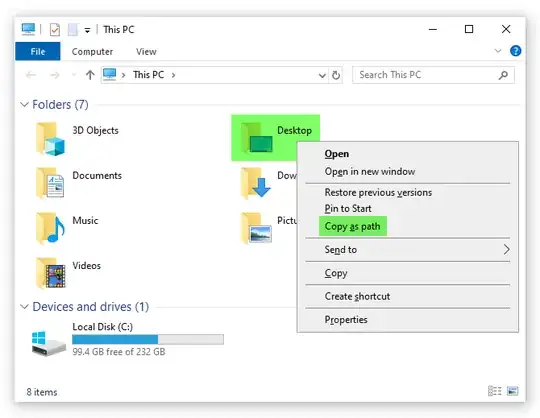540x418 pixels.
Task: Click the Videos label
Action: (x=86, y=266)
